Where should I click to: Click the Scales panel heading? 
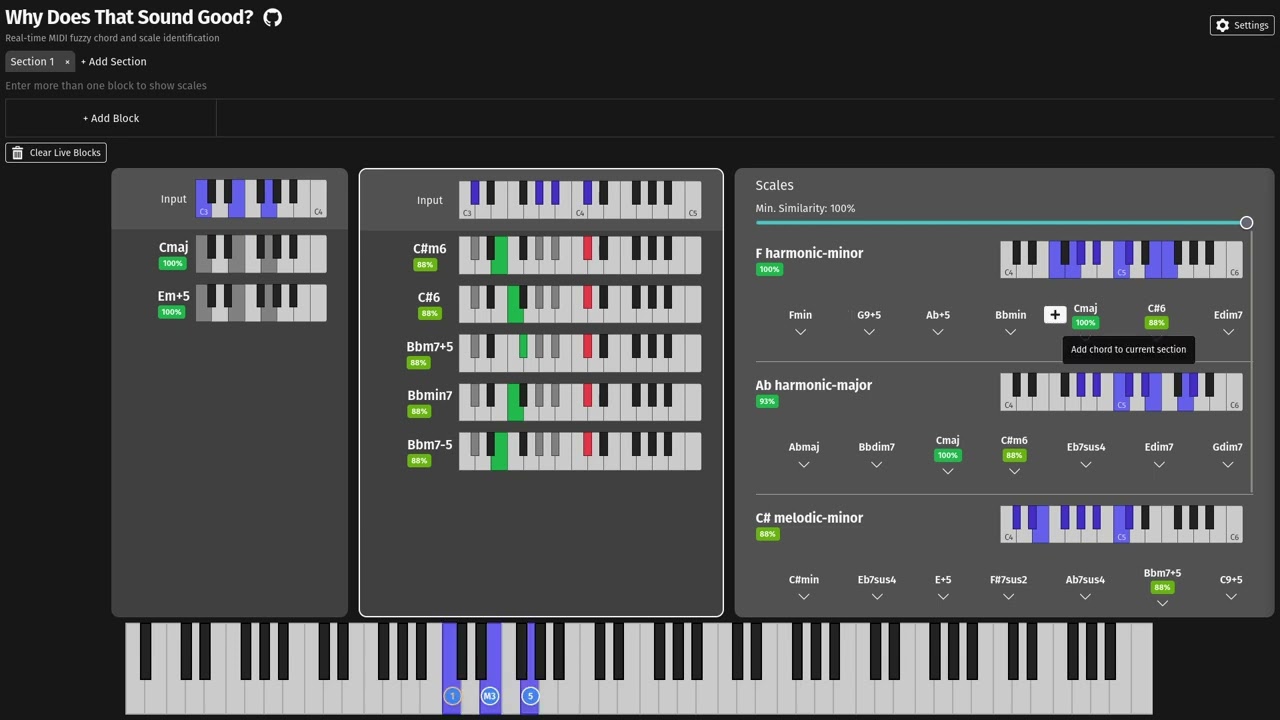(x=774, y=185)
